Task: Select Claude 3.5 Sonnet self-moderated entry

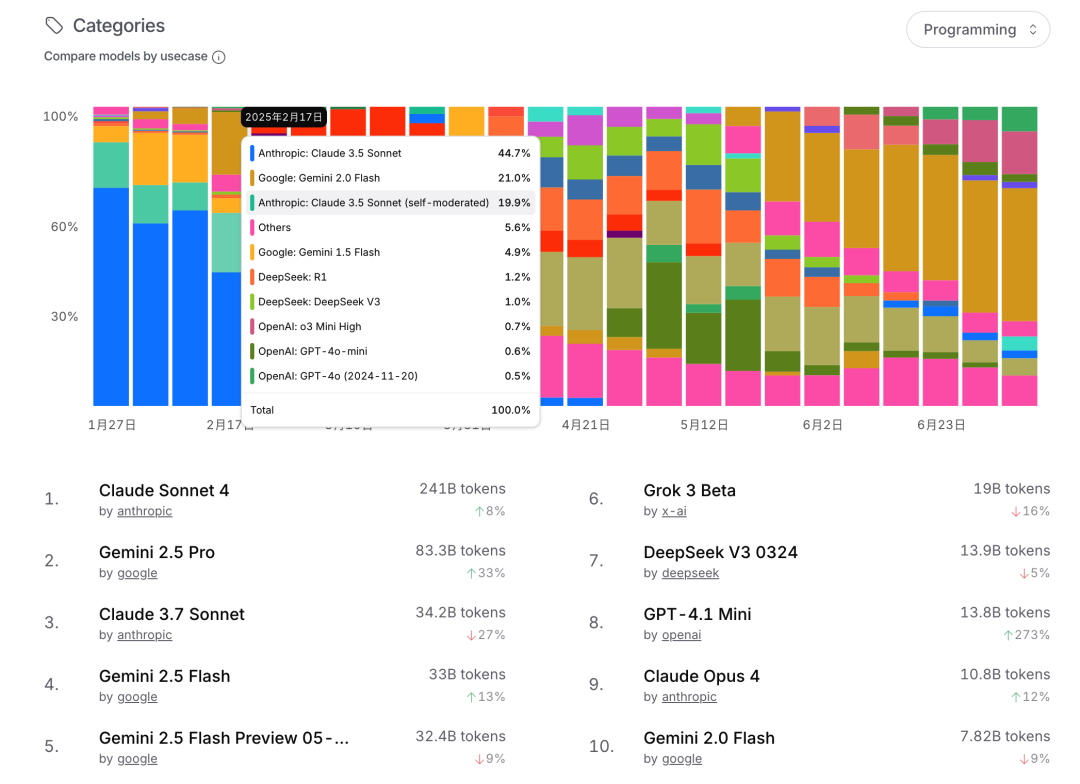Action: tap(391, 203)
